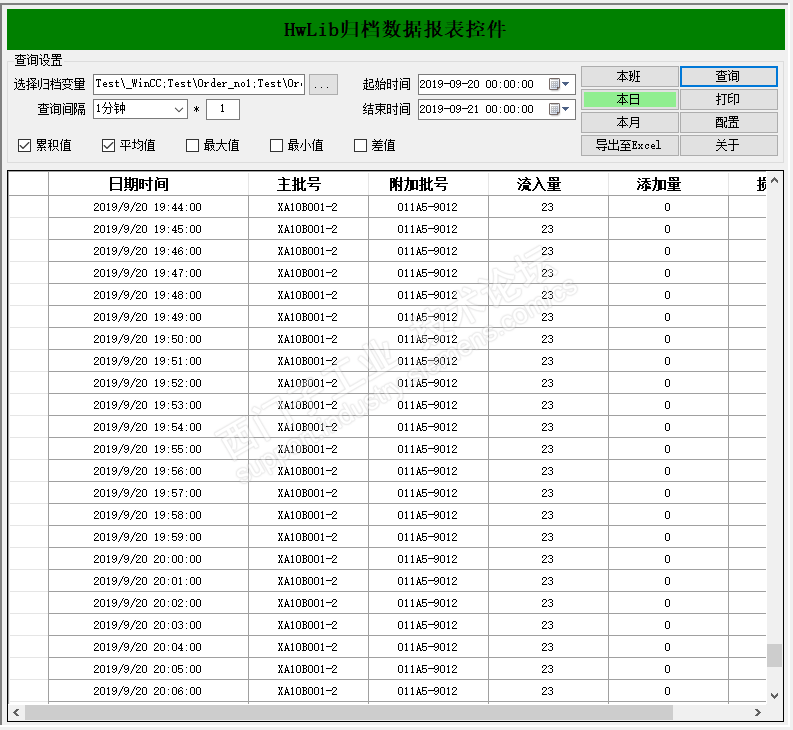Click the vertical scrollbar thumb

pyautogui.click(x=774, y=656)
